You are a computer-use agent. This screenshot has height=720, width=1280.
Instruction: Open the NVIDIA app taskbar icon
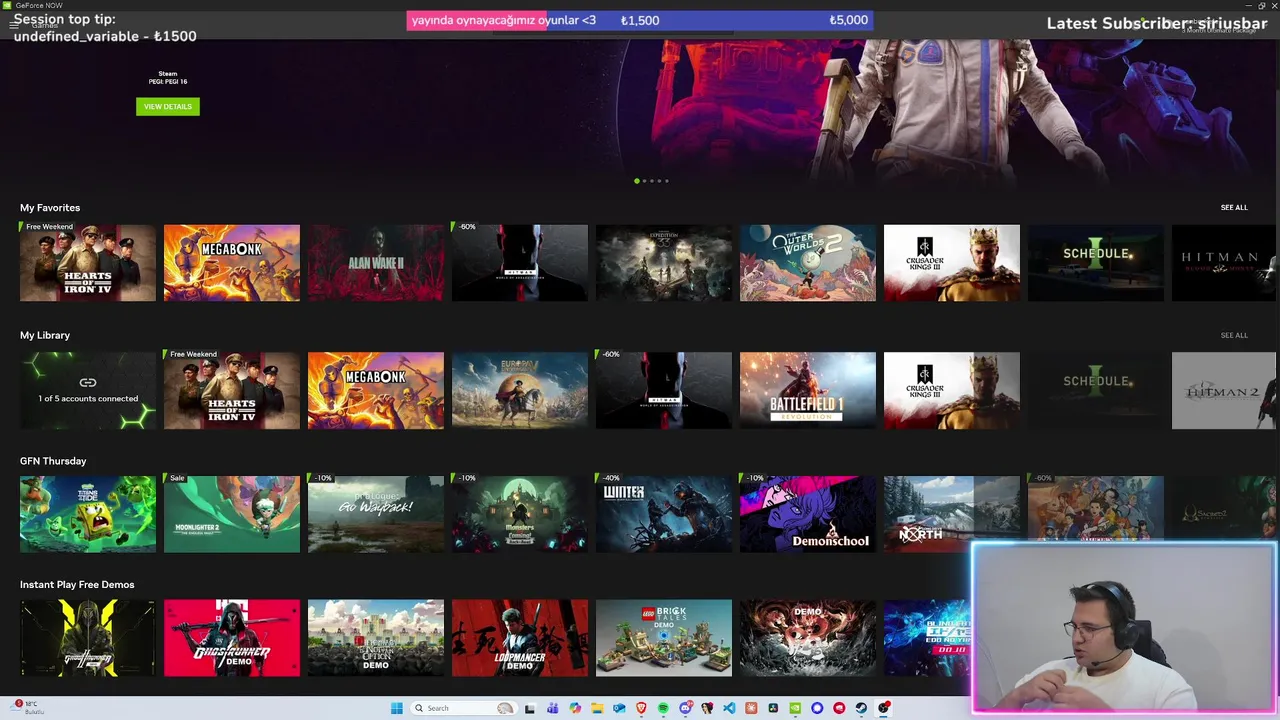795,708
